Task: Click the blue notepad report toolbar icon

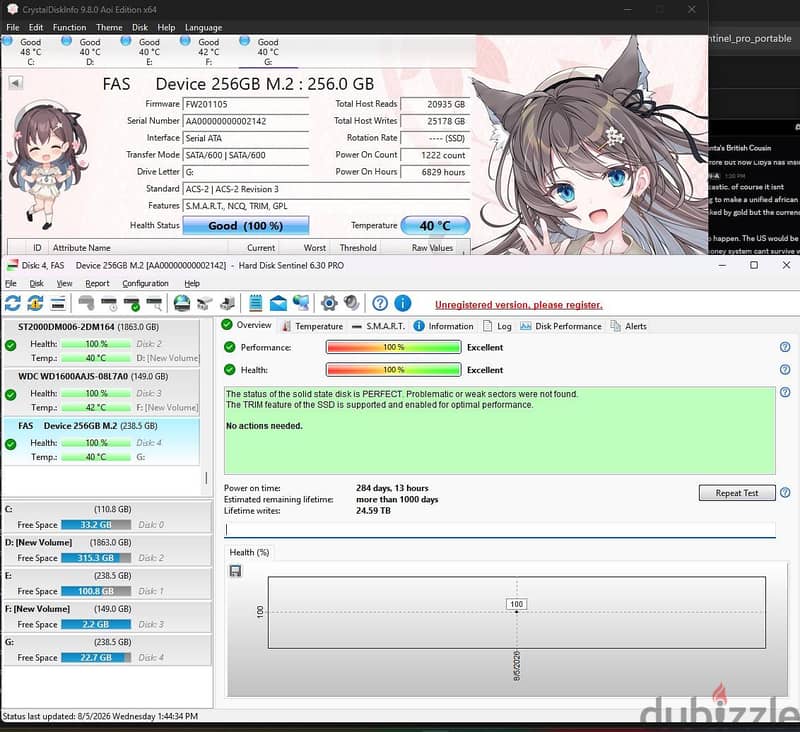Action: [256, 303]
